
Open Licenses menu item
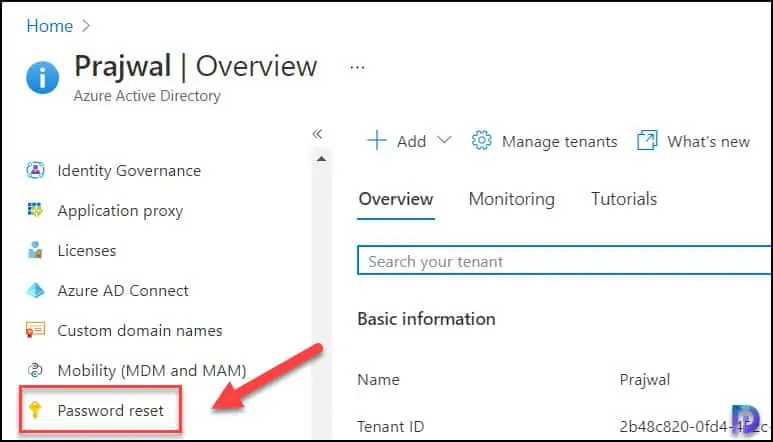(87, 250)
